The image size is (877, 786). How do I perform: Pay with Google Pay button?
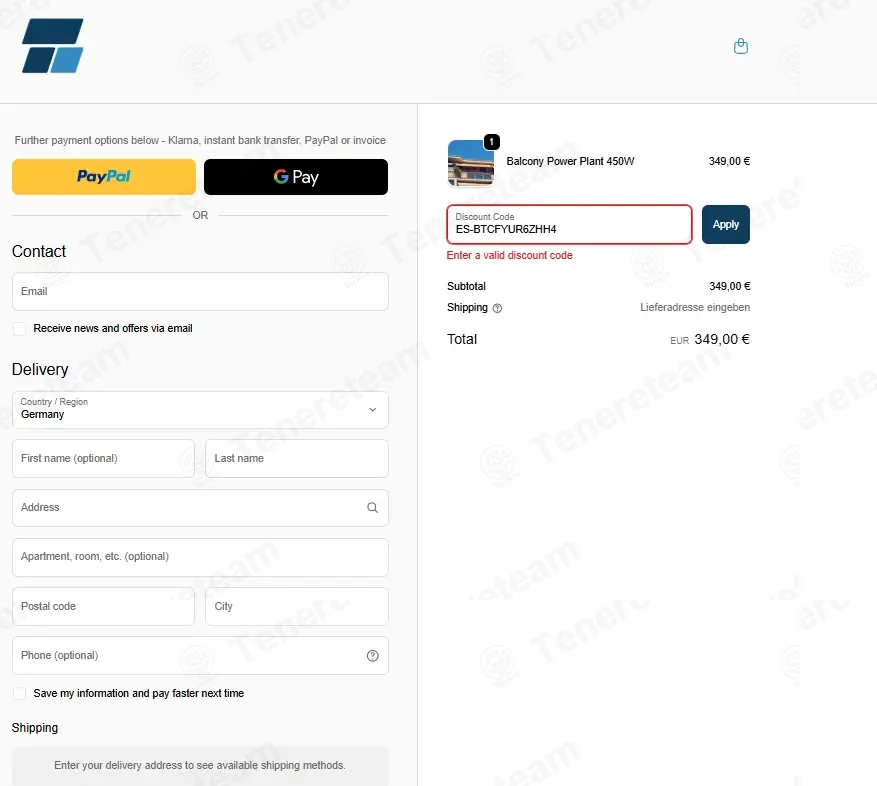[x=296, y=177]
